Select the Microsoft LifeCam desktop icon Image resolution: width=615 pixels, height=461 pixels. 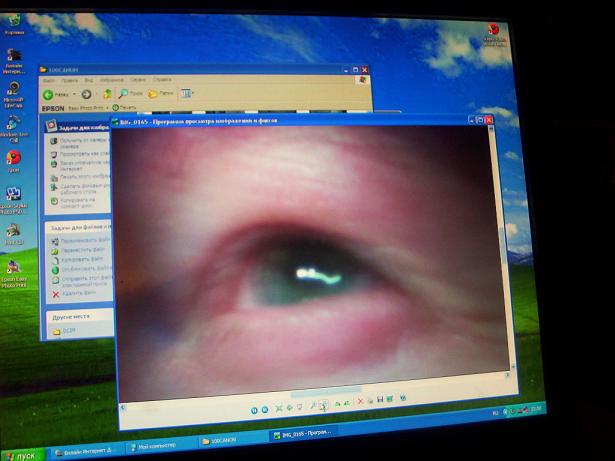pos(13,95)
